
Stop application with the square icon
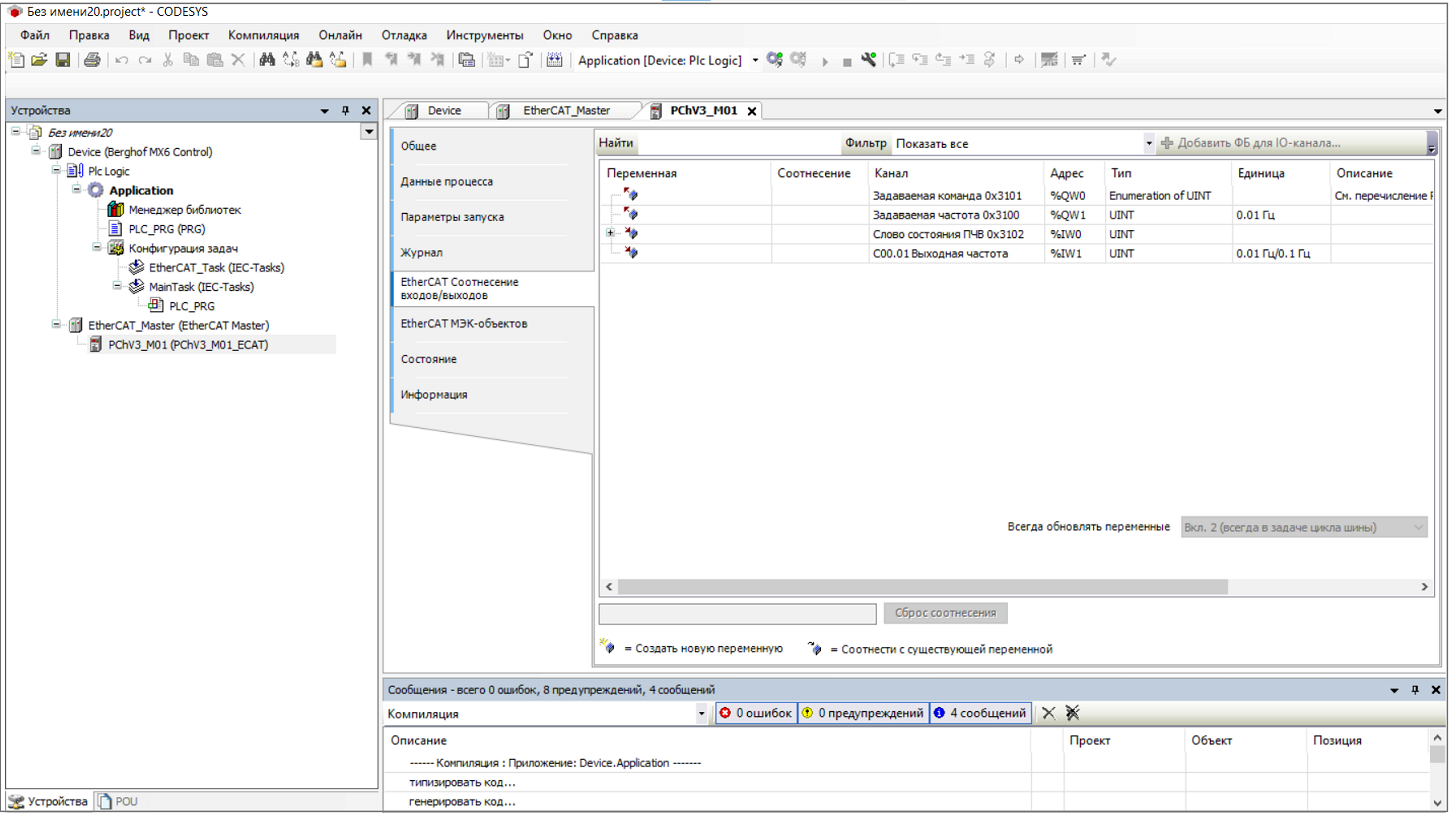(x=847, y=62)
